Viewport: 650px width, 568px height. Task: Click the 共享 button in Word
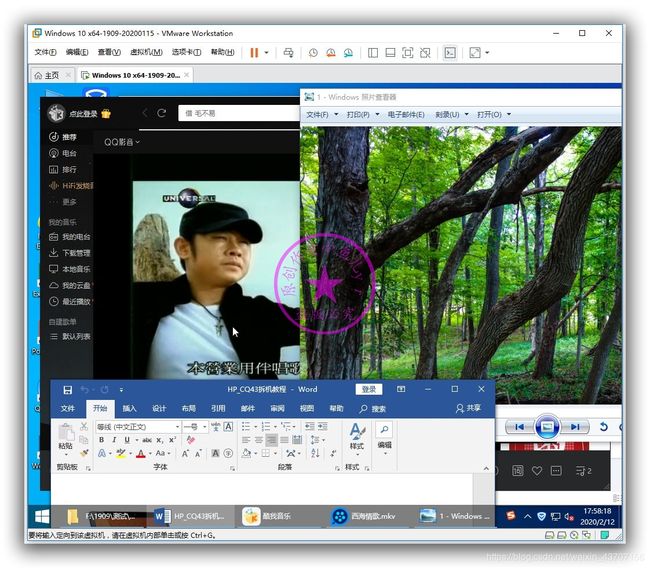tap(468, 408)
